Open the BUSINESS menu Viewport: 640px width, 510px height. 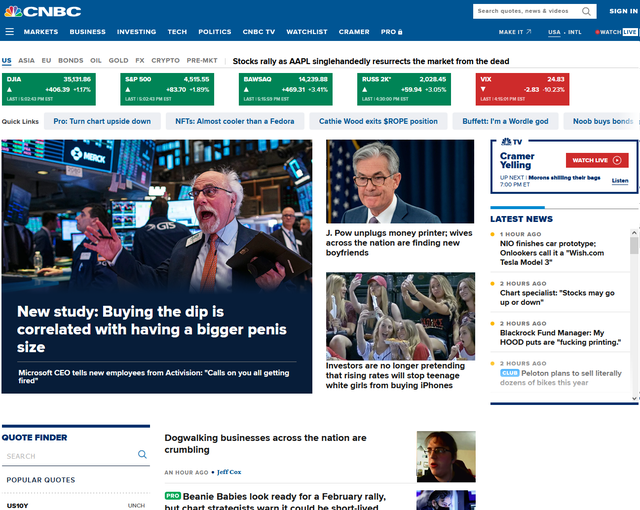(87, 32)
